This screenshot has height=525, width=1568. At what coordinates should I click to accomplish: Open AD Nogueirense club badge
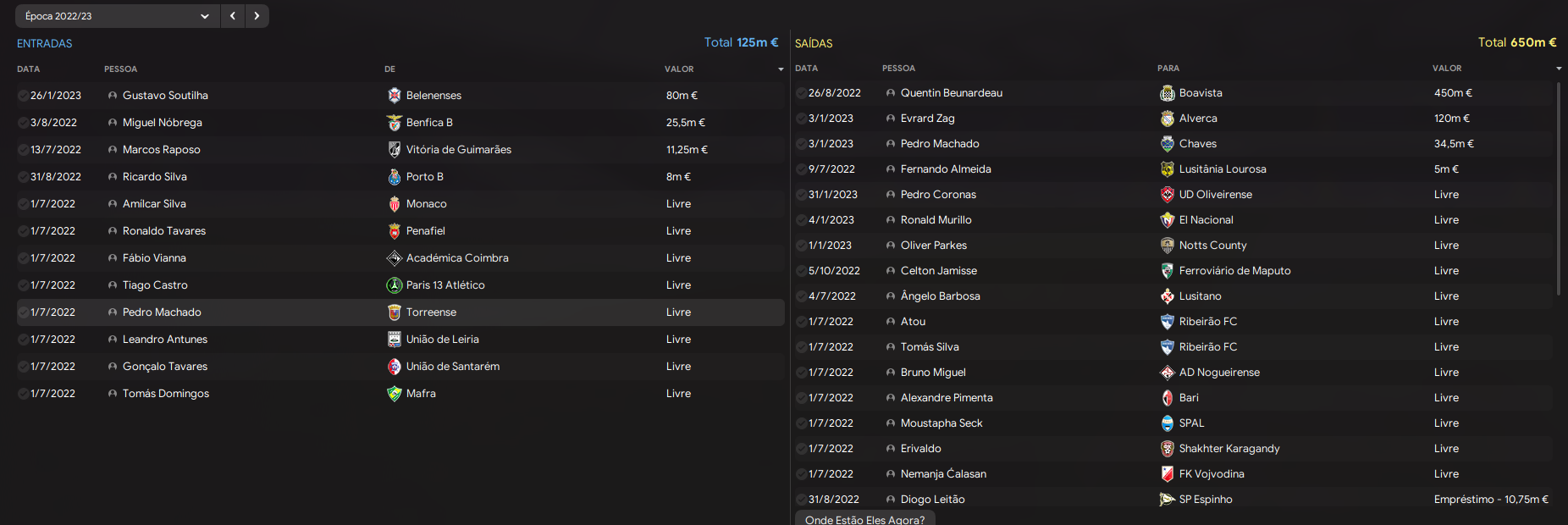(1168, 373)
